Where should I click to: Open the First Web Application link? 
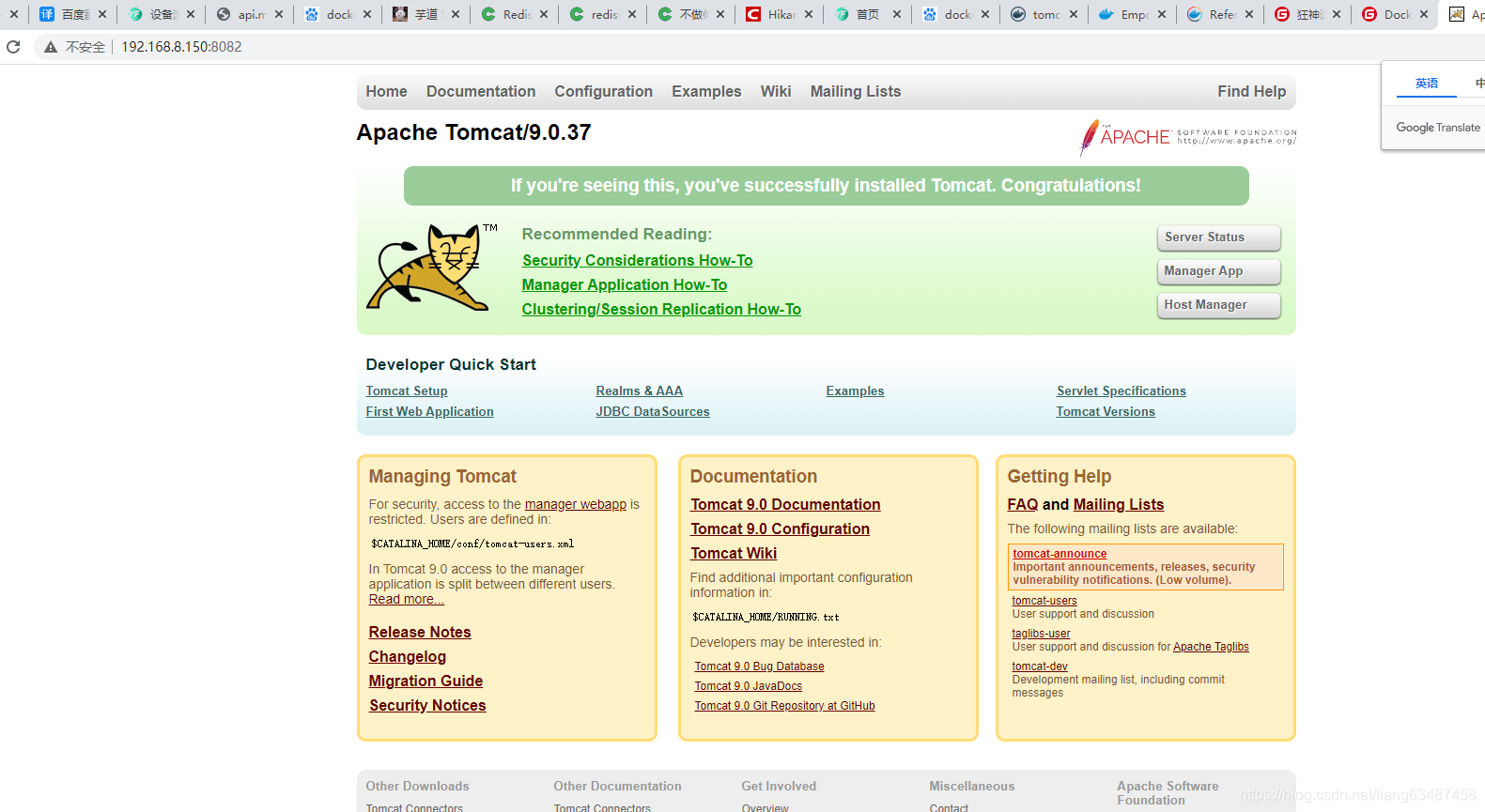click(429, 411)
